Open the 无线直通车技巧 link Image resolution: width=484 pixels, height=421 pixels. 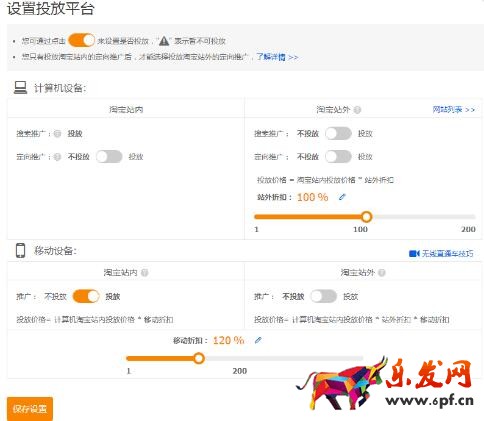pos(447,254)
